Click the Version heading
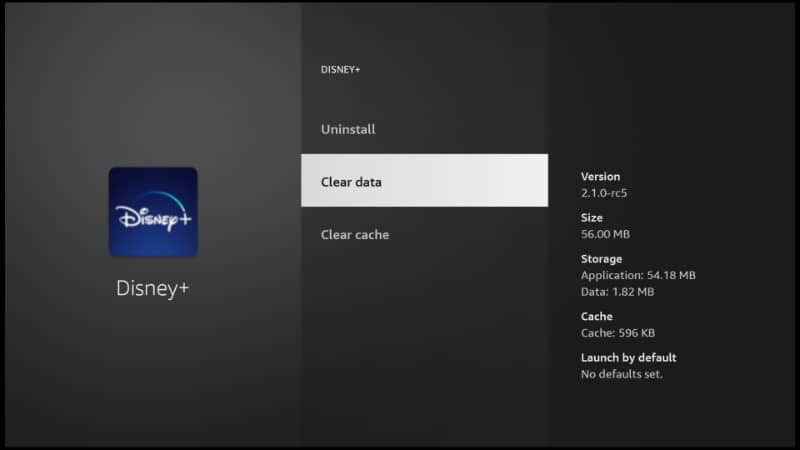The width and height of the screenshot is (800, 450). [x=600, y=177]
